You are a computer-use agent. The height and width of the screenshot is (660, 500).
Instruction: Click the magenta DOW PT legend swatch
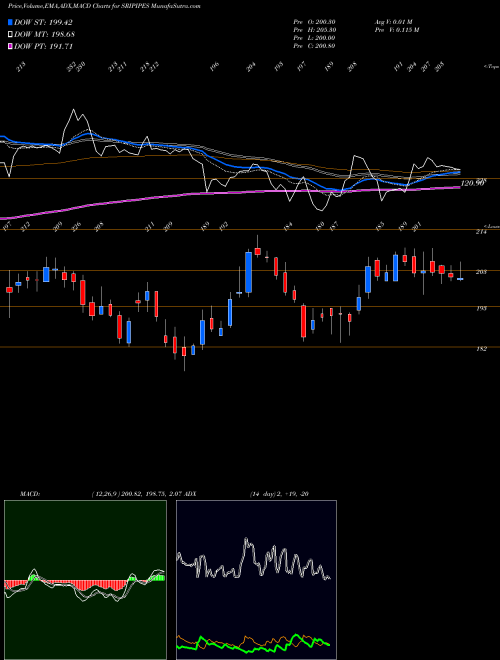11,46
